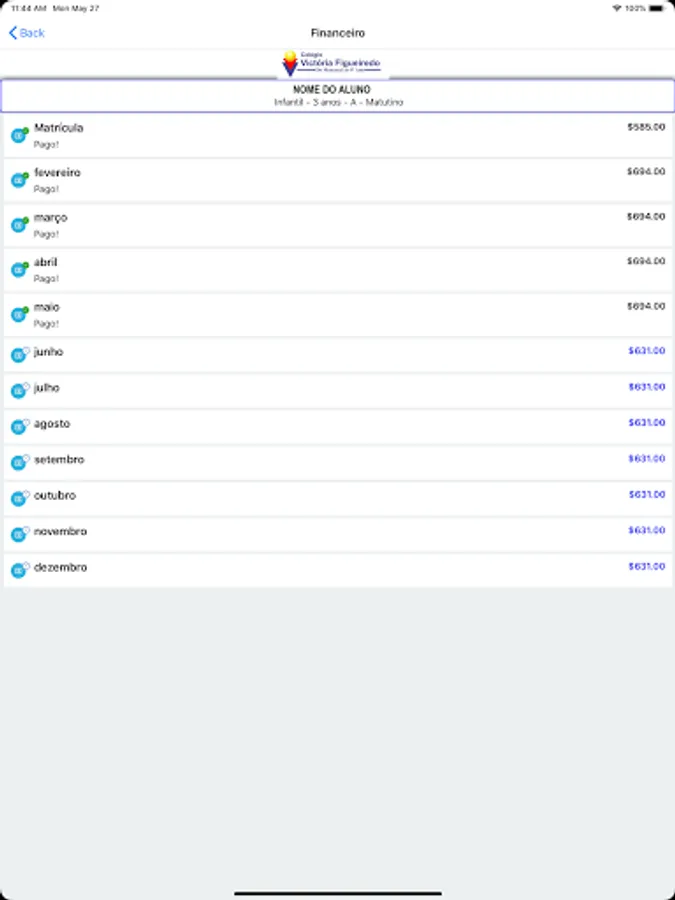Tap the $631.00 amount for dezembro
675x900 pixels.
coord(647,567)
